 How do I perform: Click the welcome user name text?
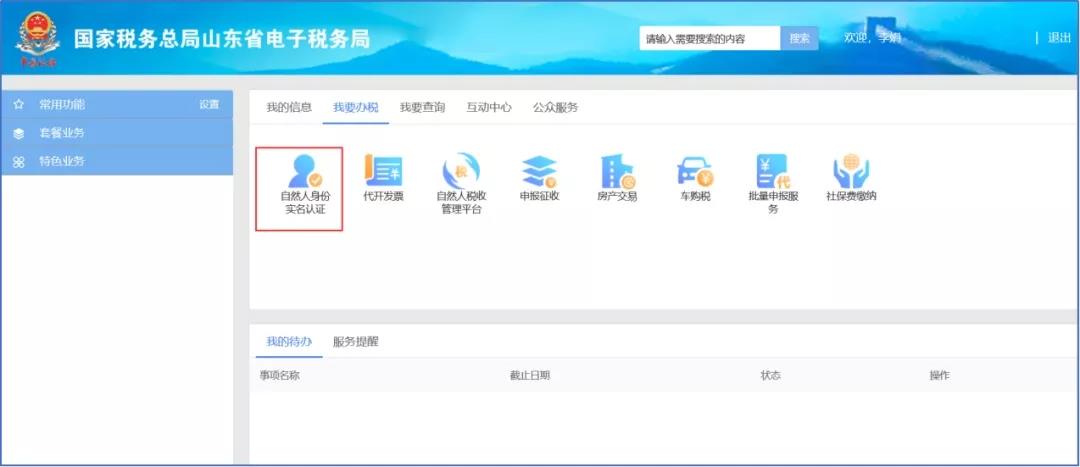click(872, 38)
